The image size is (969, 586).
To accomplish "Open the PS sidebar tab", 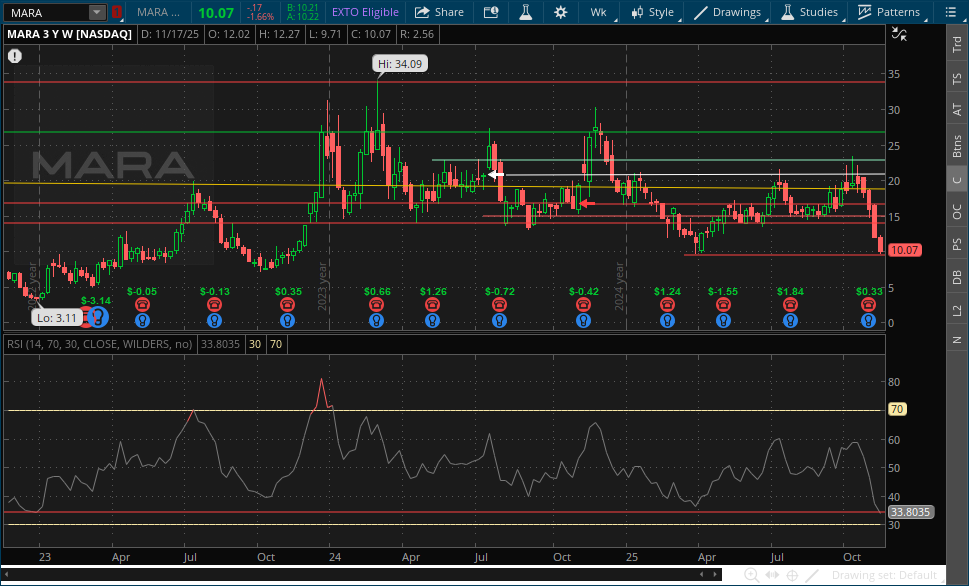I will [x=957, y=245].
